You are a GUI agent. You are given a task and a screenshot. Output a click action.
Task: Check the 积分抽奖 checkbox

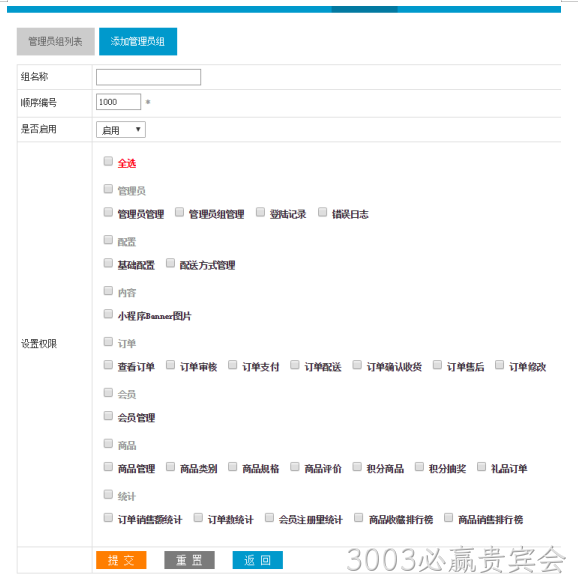(419, 467)
